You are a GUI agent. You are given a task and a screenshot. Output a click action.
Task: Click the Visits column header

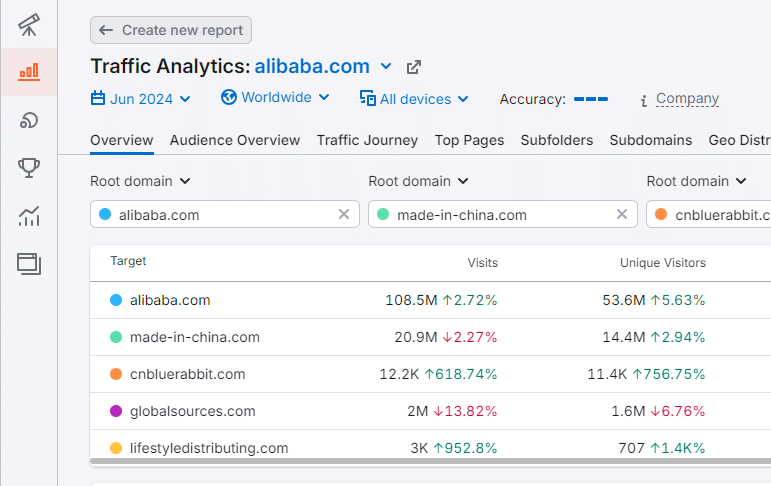482,263
